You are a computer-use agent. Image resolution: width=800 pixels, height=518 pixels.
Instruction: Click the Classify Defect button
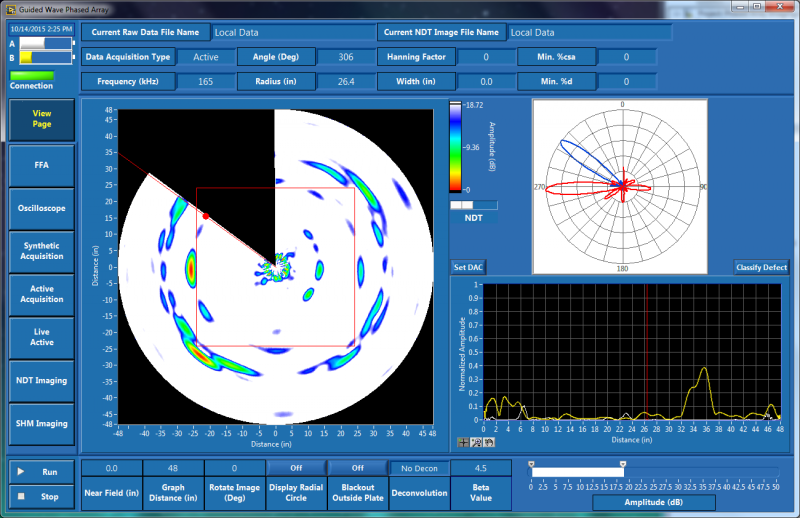(761, 268)
